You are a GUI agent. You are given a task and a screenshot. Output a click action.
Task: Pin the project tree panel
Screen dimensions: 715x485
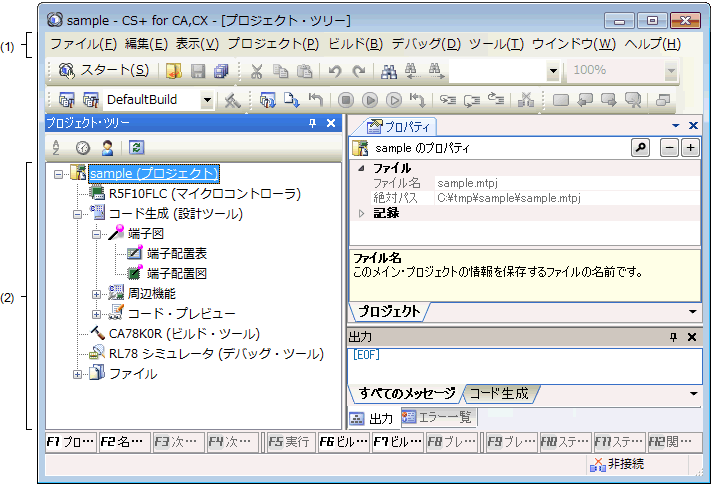click(x=312, y=123)
